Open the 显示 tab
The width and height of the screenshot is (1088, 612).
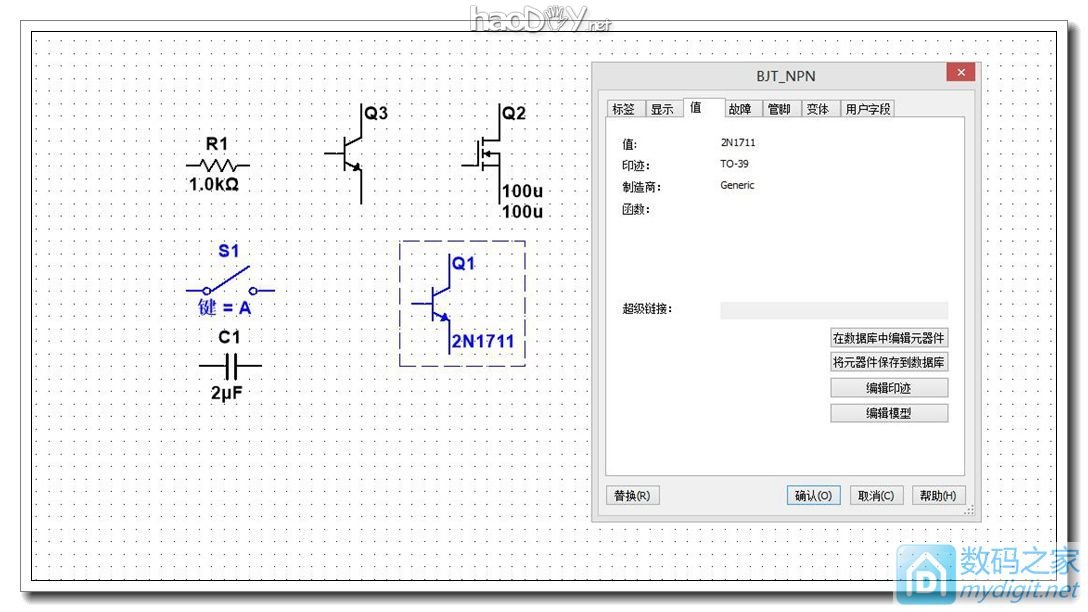(662, 109)
